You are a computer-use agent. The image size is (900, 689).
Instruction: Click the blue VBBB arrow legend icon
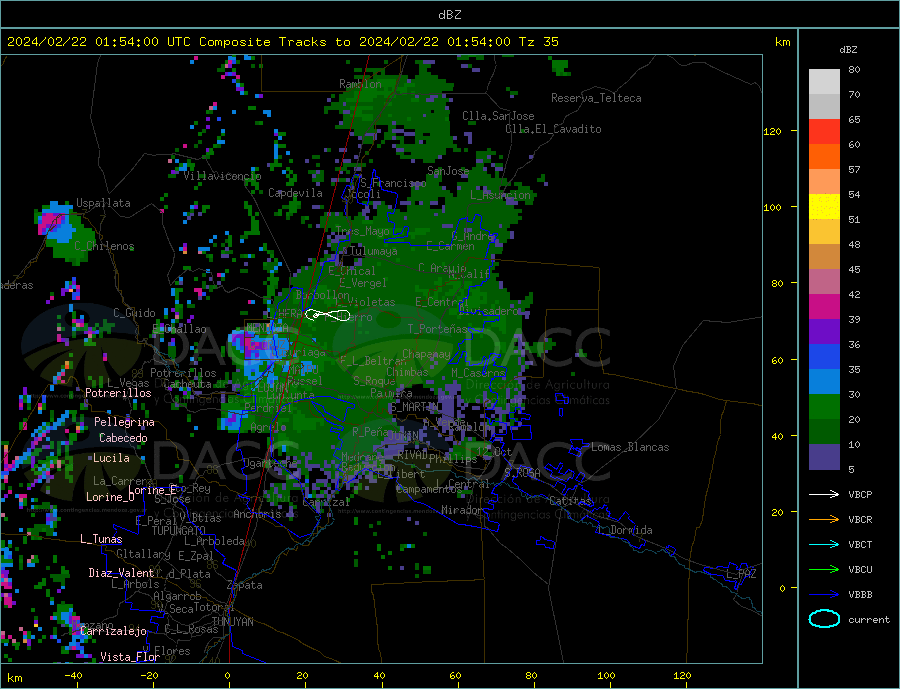(824, 594)
